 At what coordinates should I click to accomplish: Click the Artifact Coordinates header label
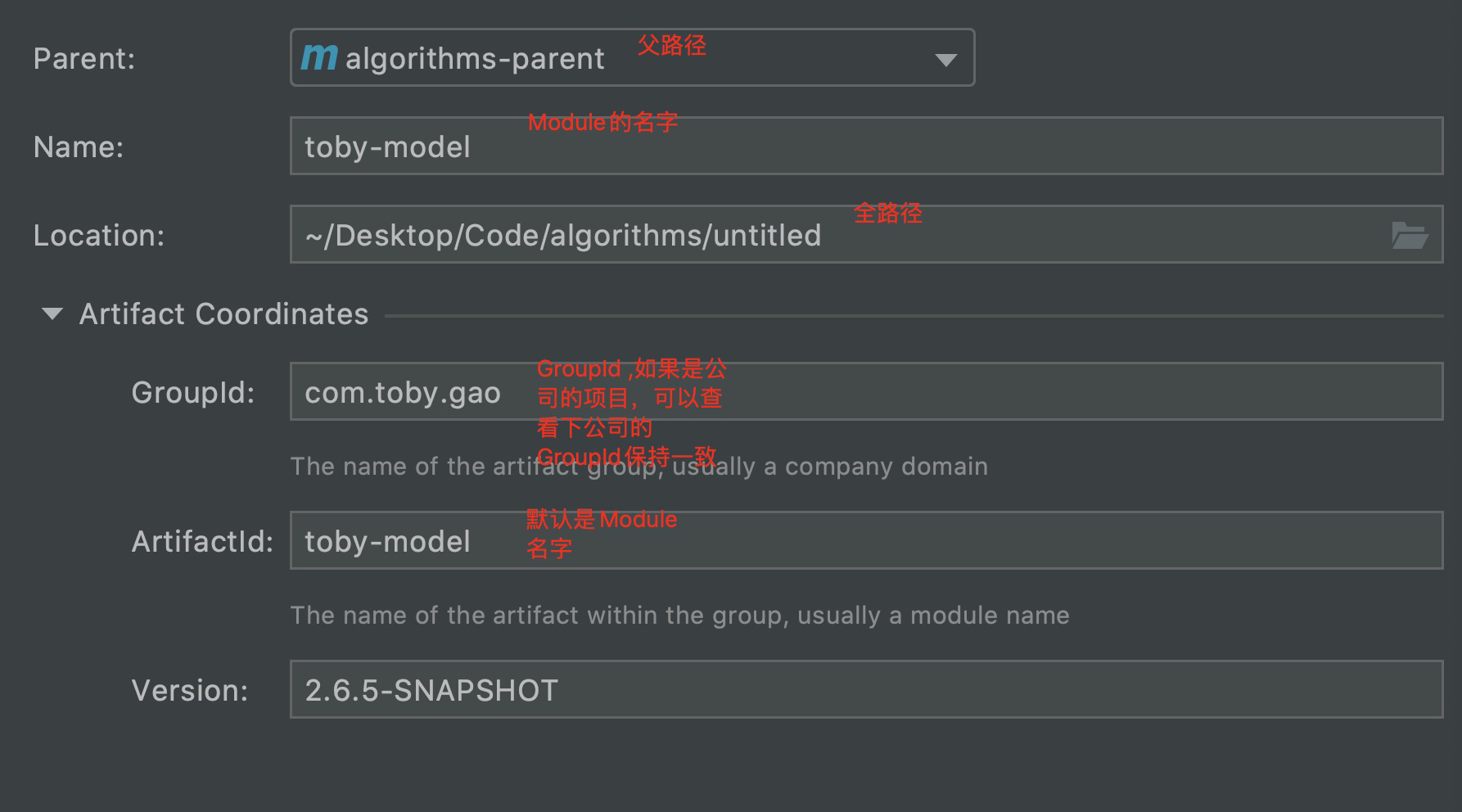[223, 314]
